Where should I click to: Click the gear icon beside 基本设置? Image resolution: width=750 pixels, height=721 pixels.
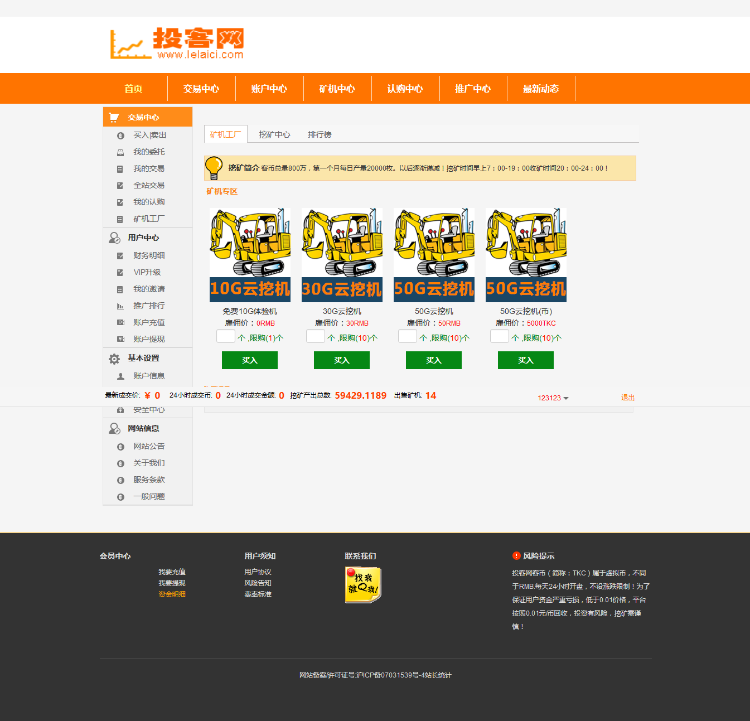point(114,358)
